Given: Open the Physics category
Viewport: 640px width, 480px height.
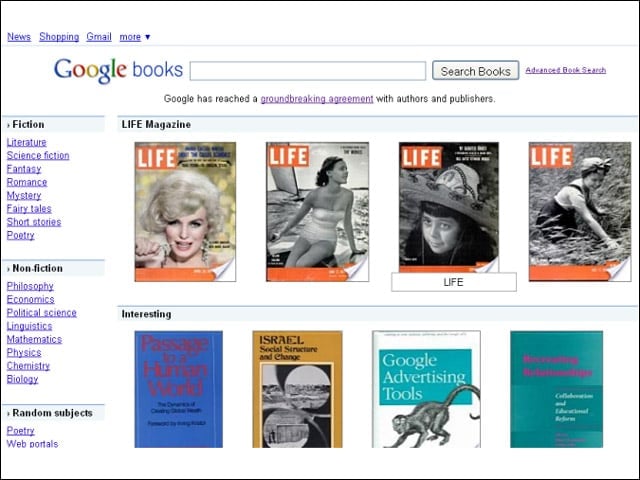Looking at the screenshot, I should (x=24, y=353).
